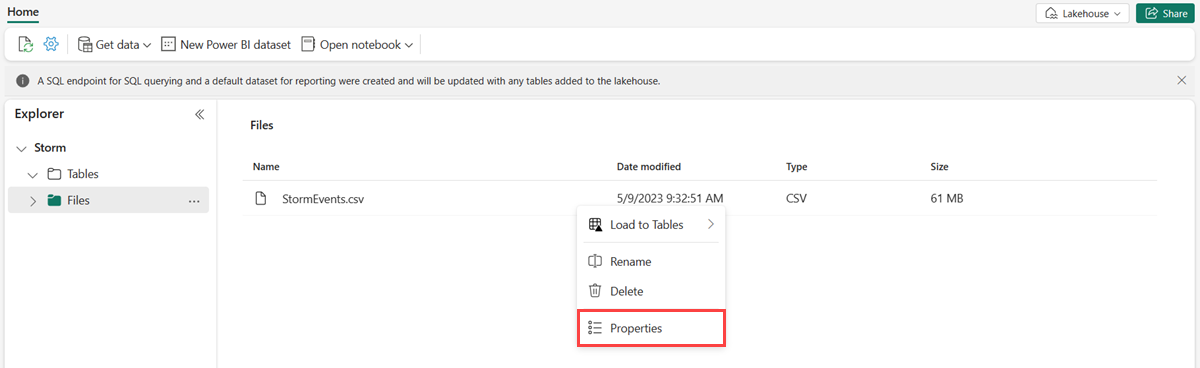Image resolution: width=1200 pixels, height=368 pixels.
Task: Click the Get data database icon
Action: pos(84,45)
